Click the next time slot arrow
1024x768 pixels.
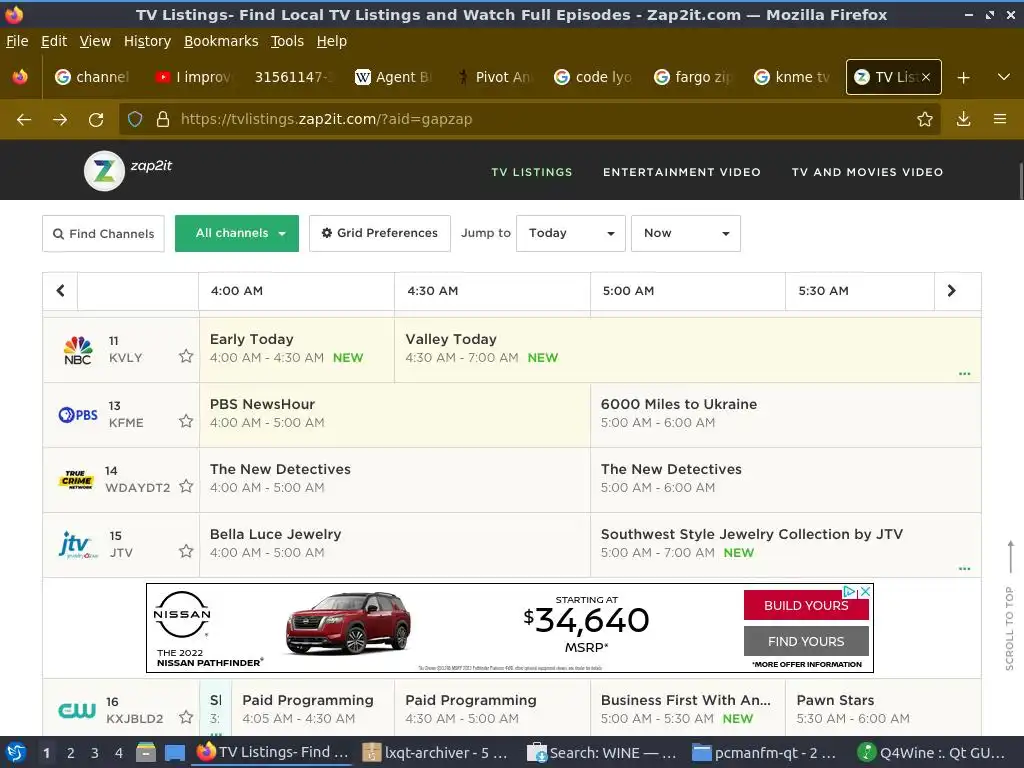952,291
